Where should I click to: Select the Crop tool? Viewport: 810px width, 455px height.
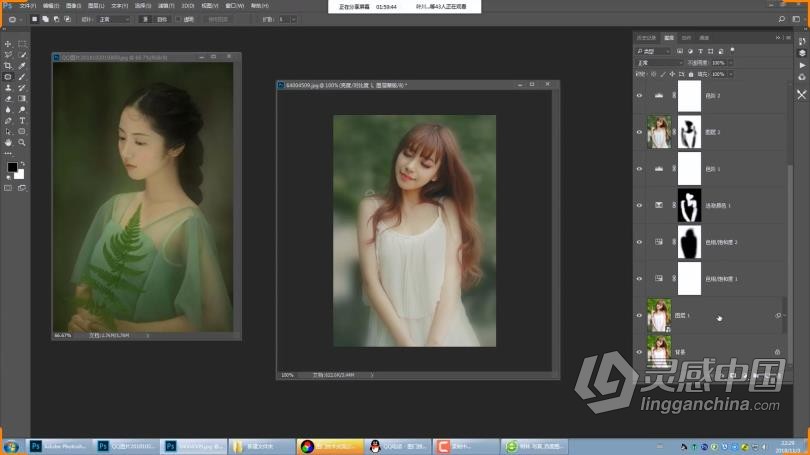[8, 66]
